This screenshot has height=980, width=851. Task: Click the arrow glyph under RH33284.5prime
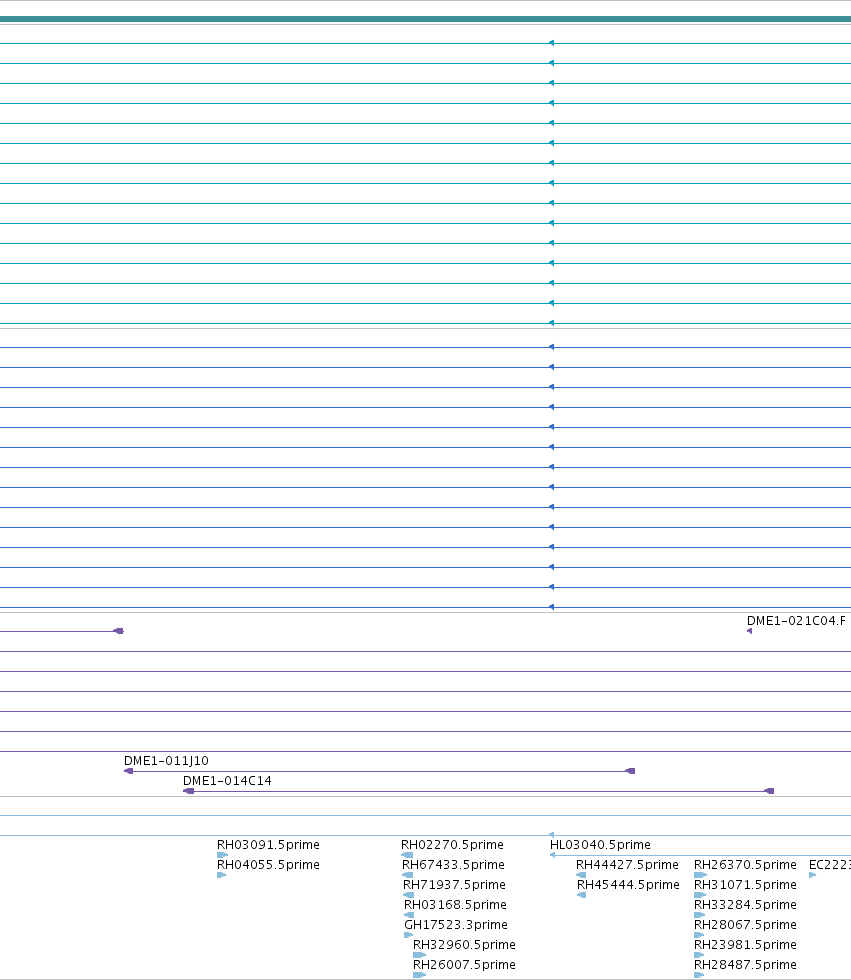click(x=699, y=915)
